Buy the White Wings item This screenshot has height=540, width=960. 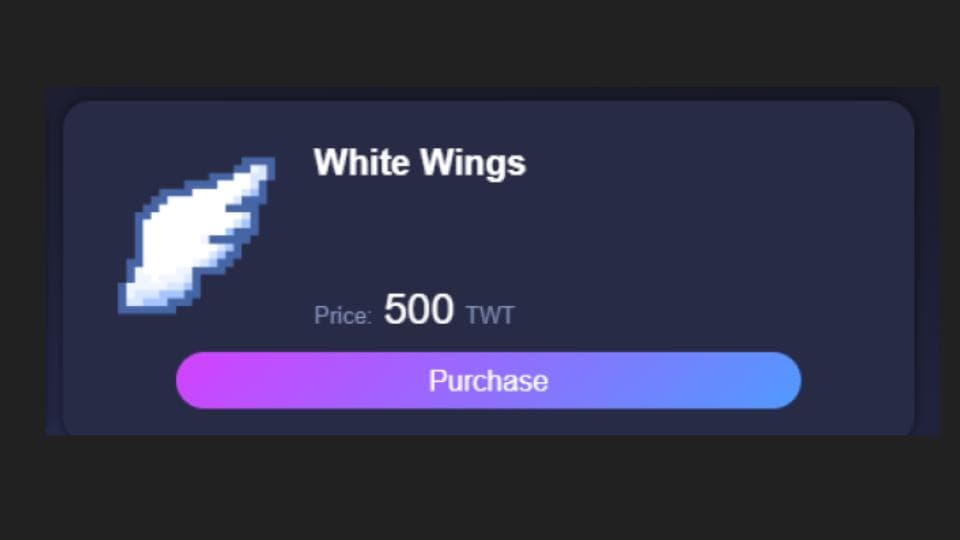tap(488, 380)
